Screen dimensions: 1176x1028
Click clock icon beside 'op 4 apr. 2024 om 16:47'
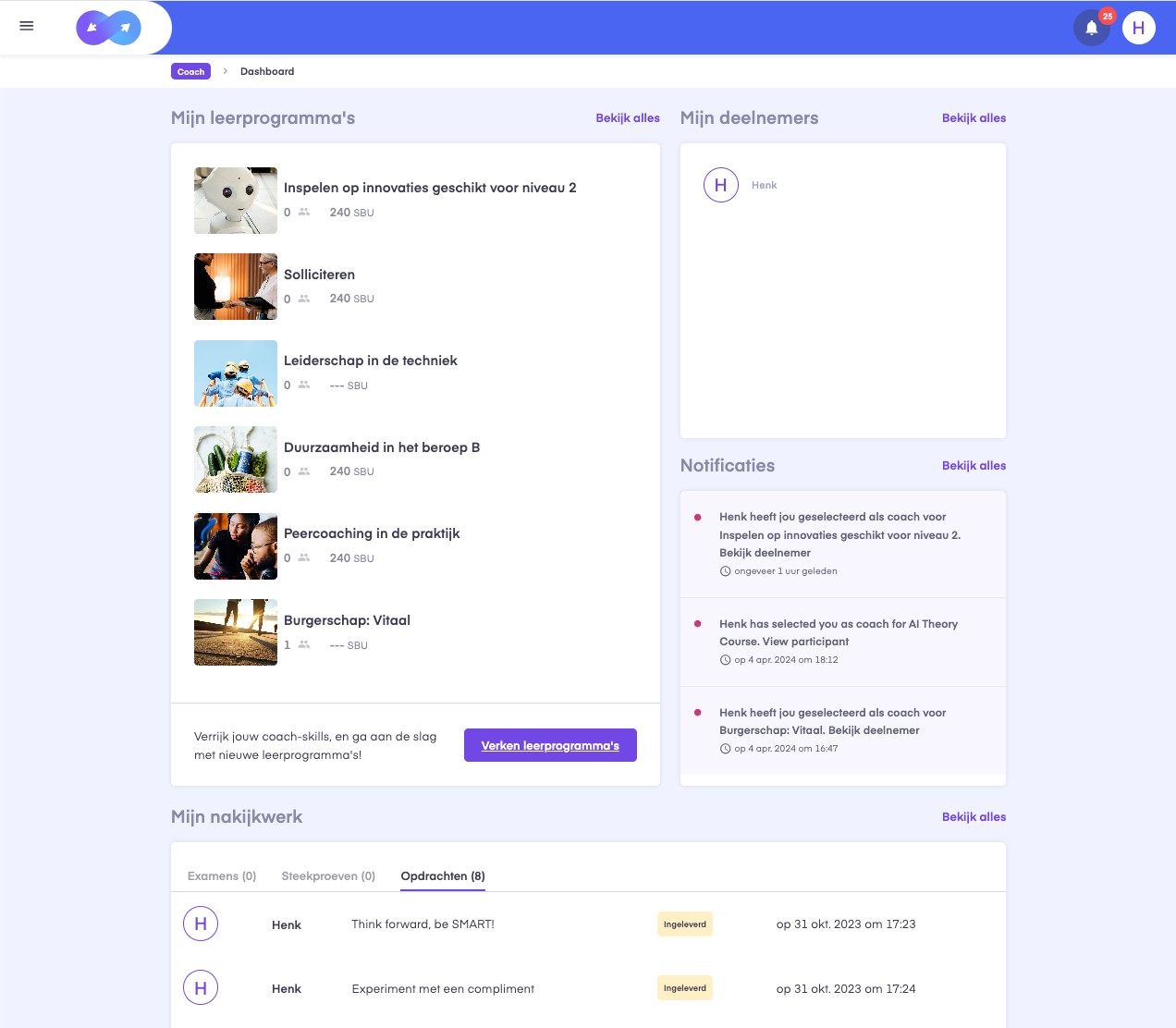[x=725, y=749]
